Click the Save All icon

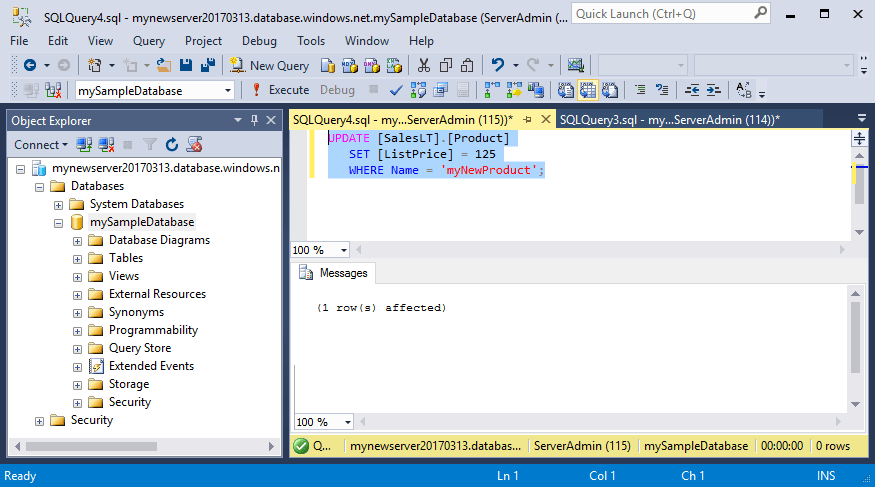(208, 66)
